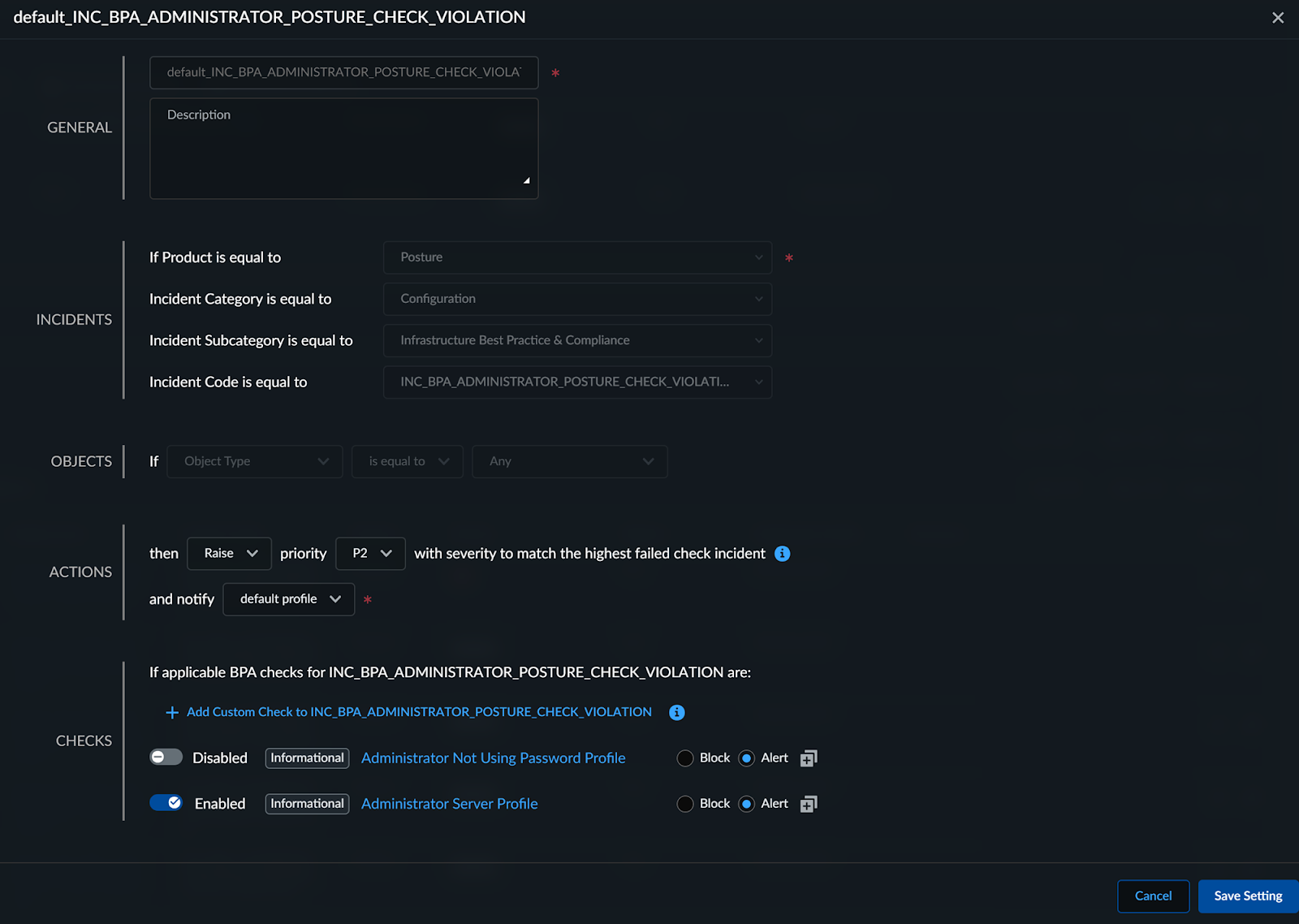This screenshot has height=924, width=1299.
Task: Open the default profile notify dropdown
Action: click(x=288, y=599)
